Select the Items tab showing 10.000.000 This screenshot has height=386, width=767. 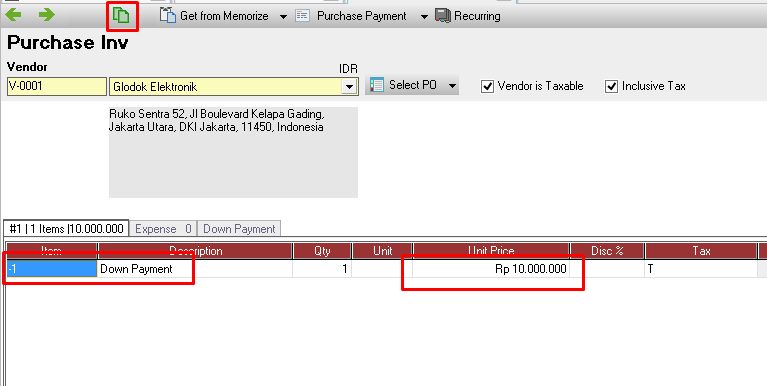click(x=67, y=229)
